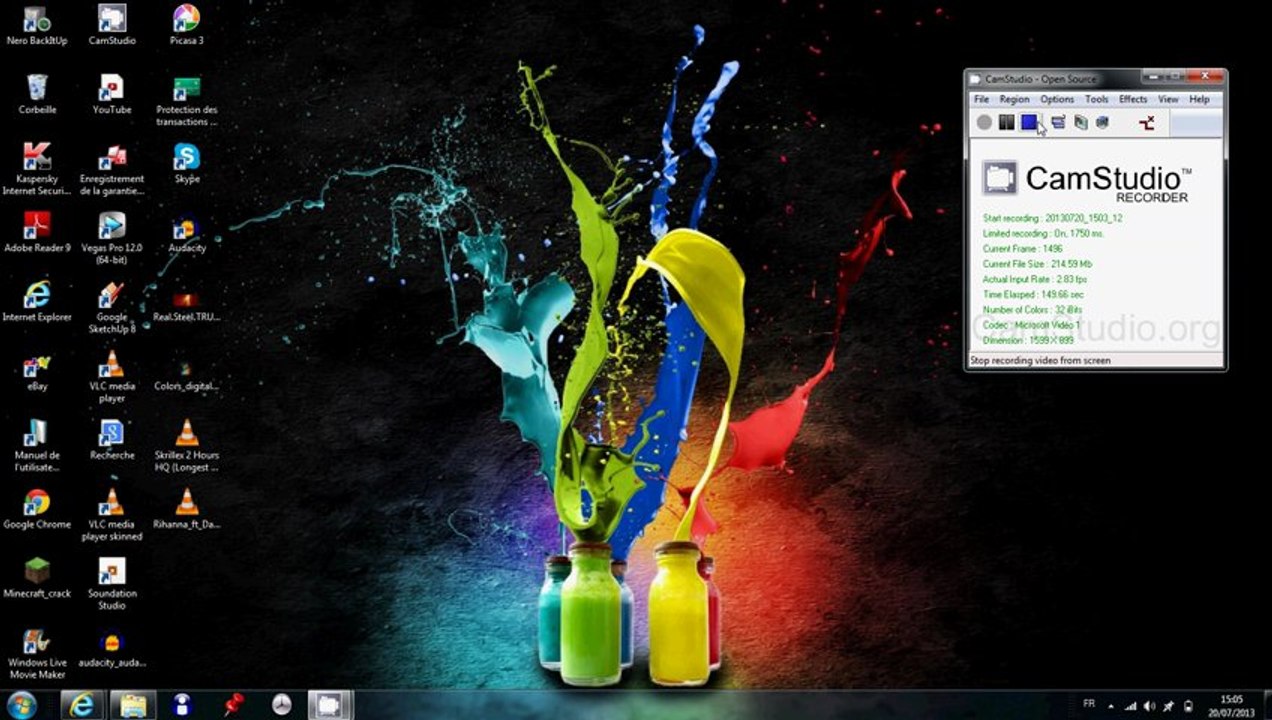Open the View menu in CamStudio
This screenshot has height=720, width=1272.
click(x=1168, y=99)
